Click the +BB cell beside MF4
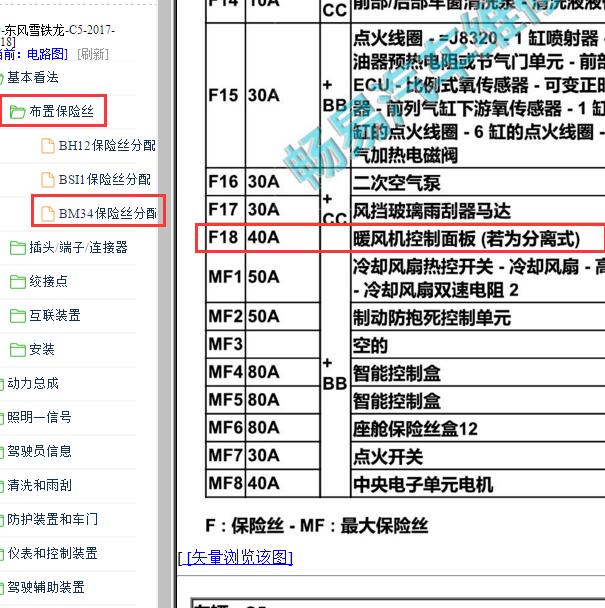 [x=335, y=373]
